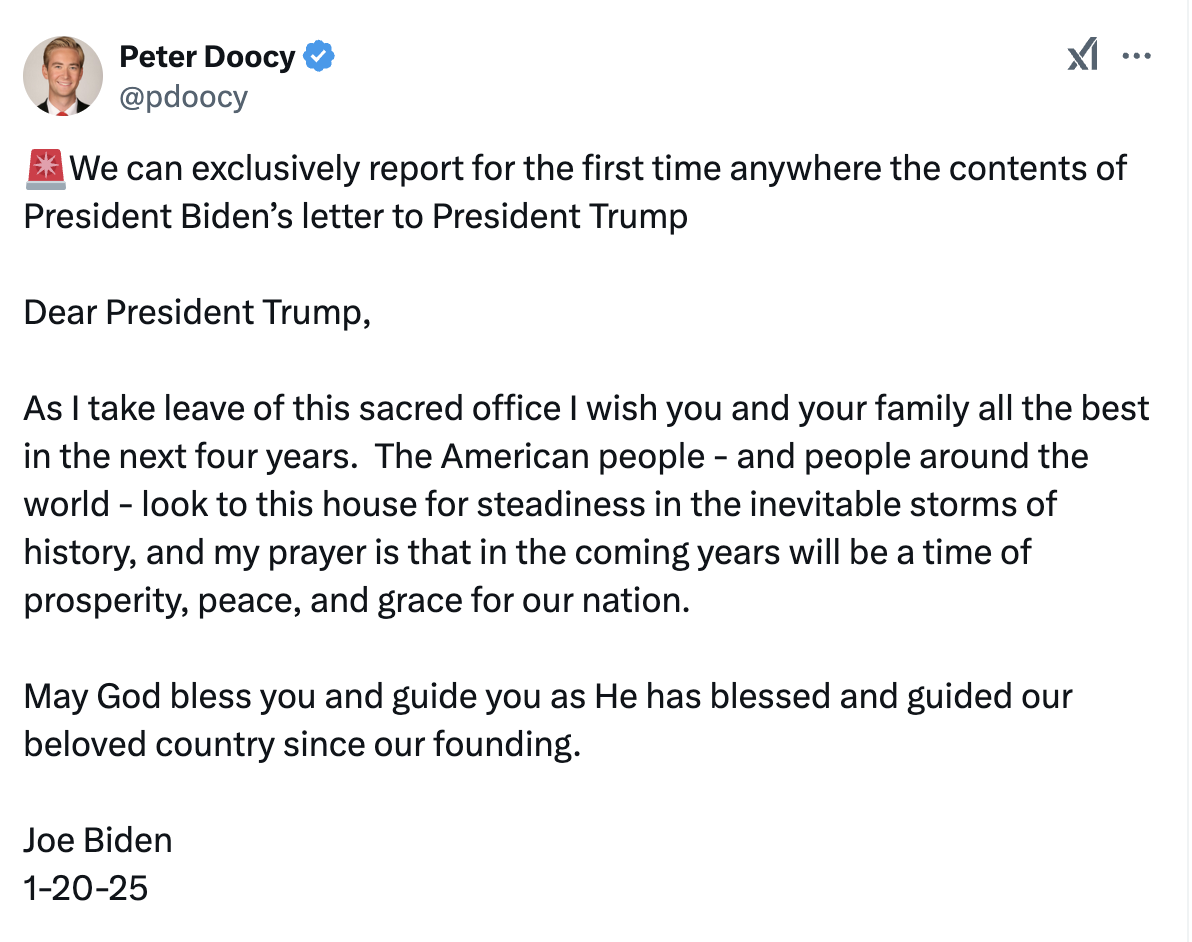Click the line starting "world - look to this house"
This screenshot has width=1192, height=942.
540,505
